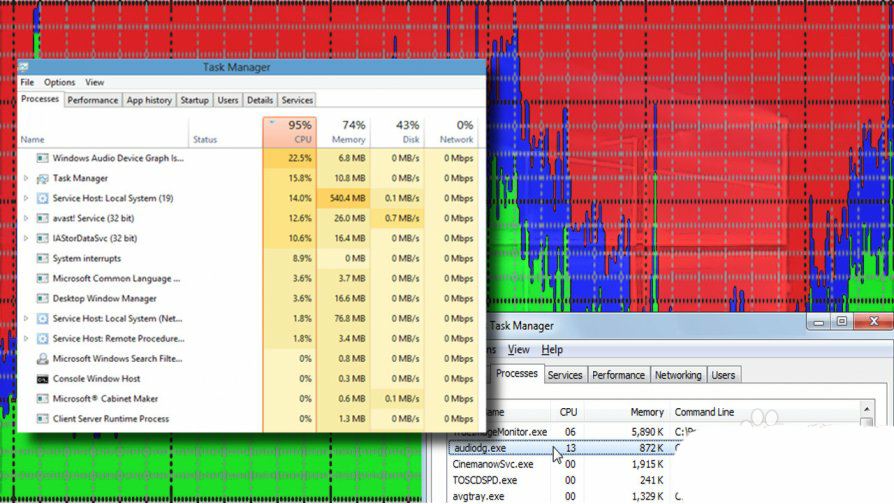Click the Task Manager process icon

[x=42, y=178]
